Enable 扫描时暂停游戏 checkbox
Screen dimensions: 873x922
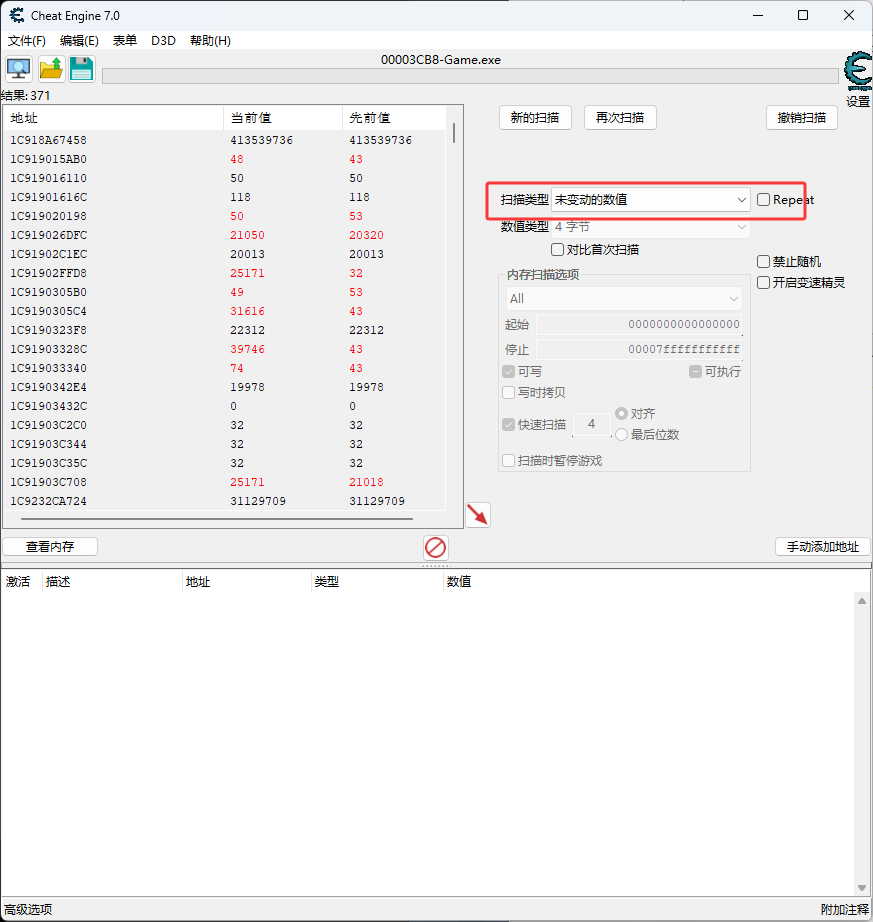[x=509, y=460]
